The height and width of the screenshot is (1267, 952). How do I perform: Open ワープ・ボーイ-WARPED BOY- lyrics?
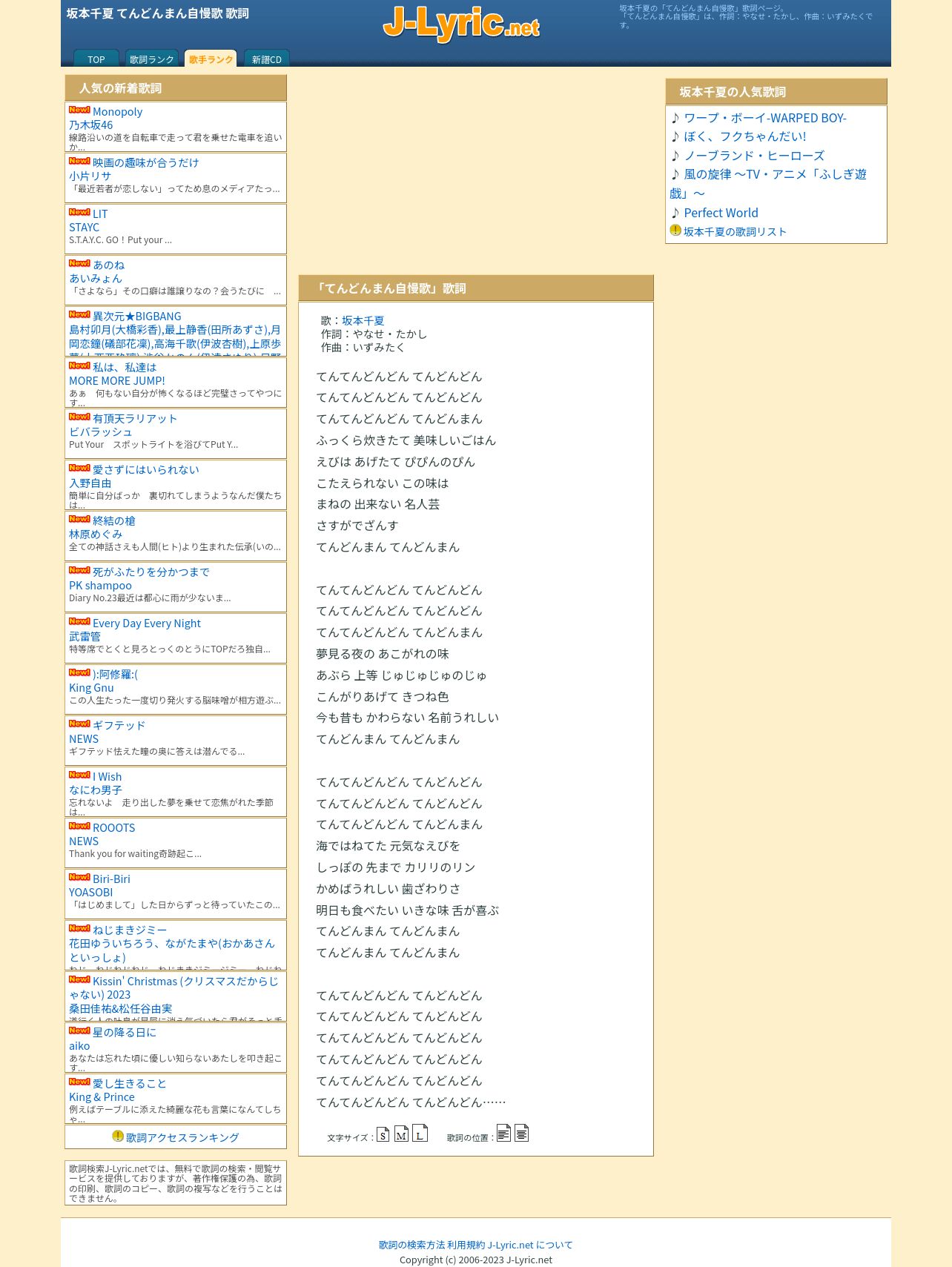764,118
